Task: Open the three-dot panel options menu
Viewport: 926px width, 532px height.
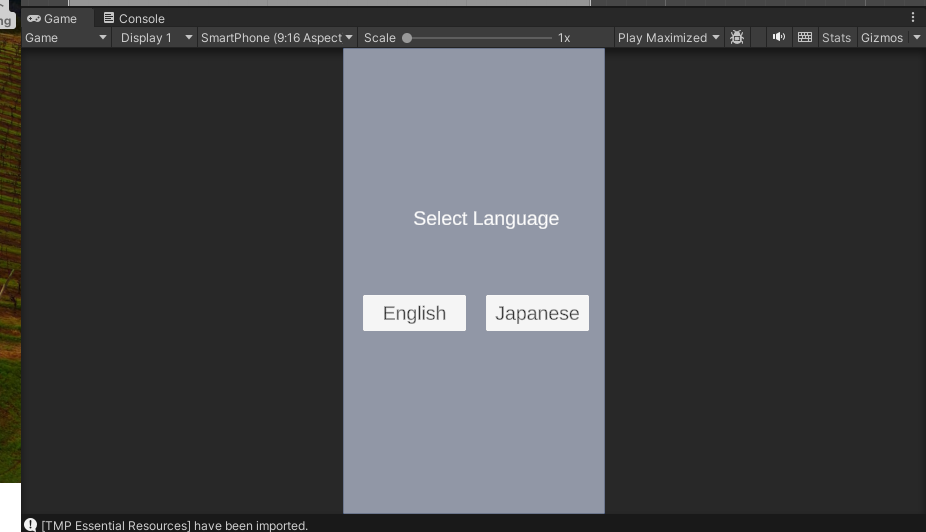Action: pos(913,17)
